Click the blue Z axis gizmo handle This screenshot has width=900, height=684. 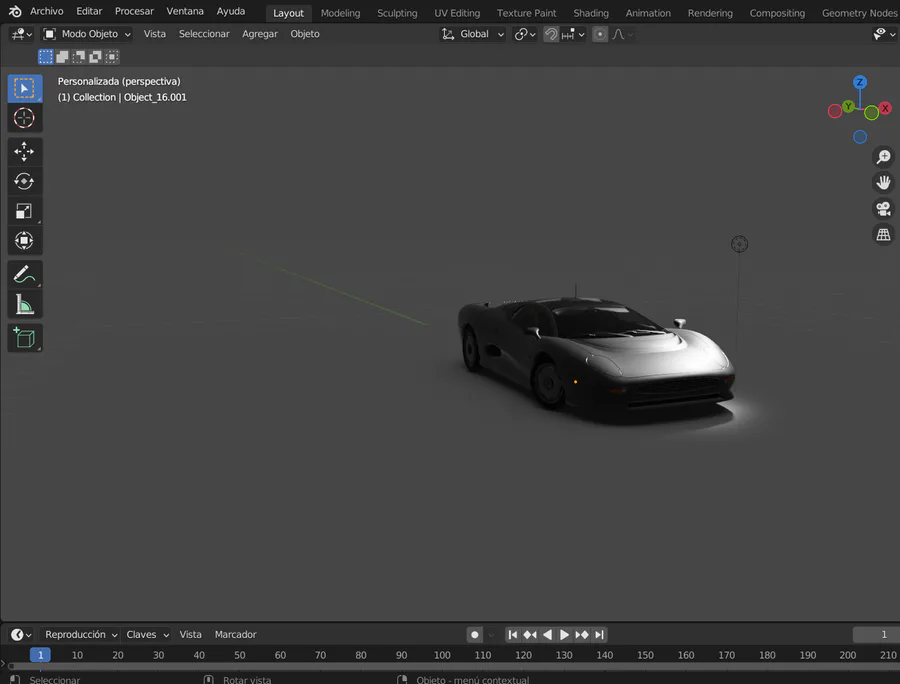click(859, 82)
